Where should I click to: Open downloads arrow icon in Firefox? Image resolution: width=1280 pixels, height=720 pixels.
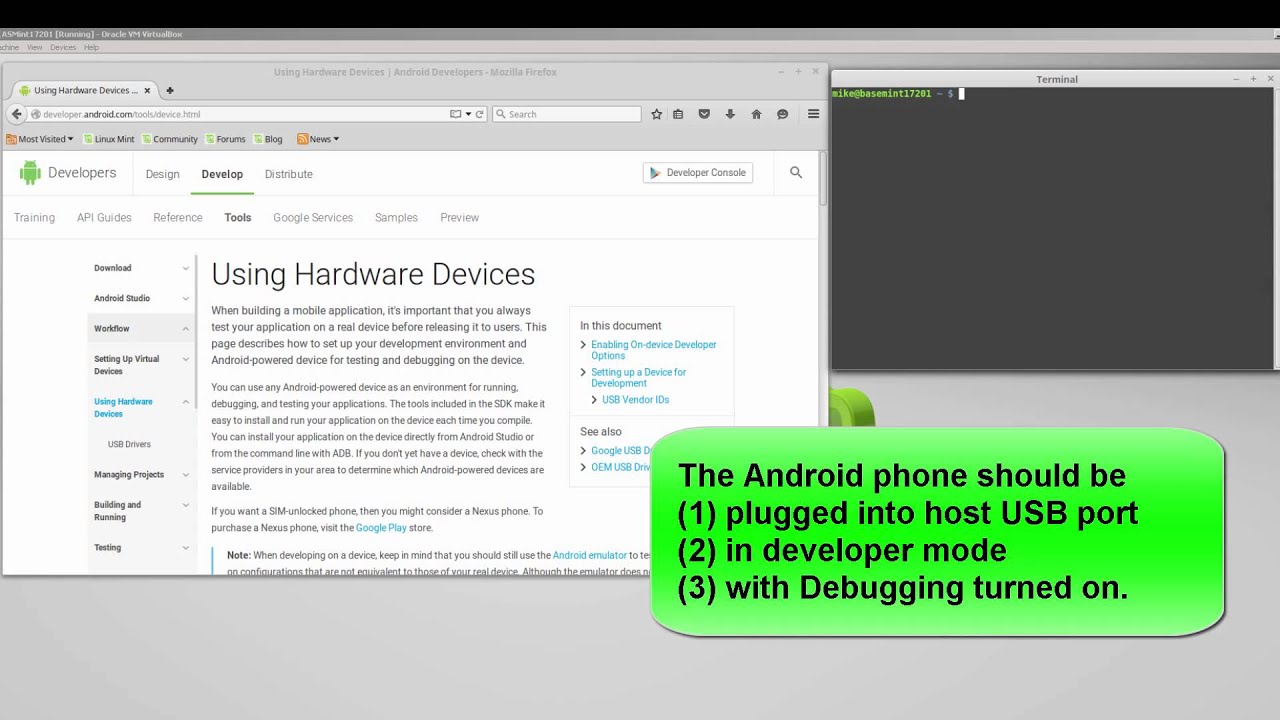730,114
